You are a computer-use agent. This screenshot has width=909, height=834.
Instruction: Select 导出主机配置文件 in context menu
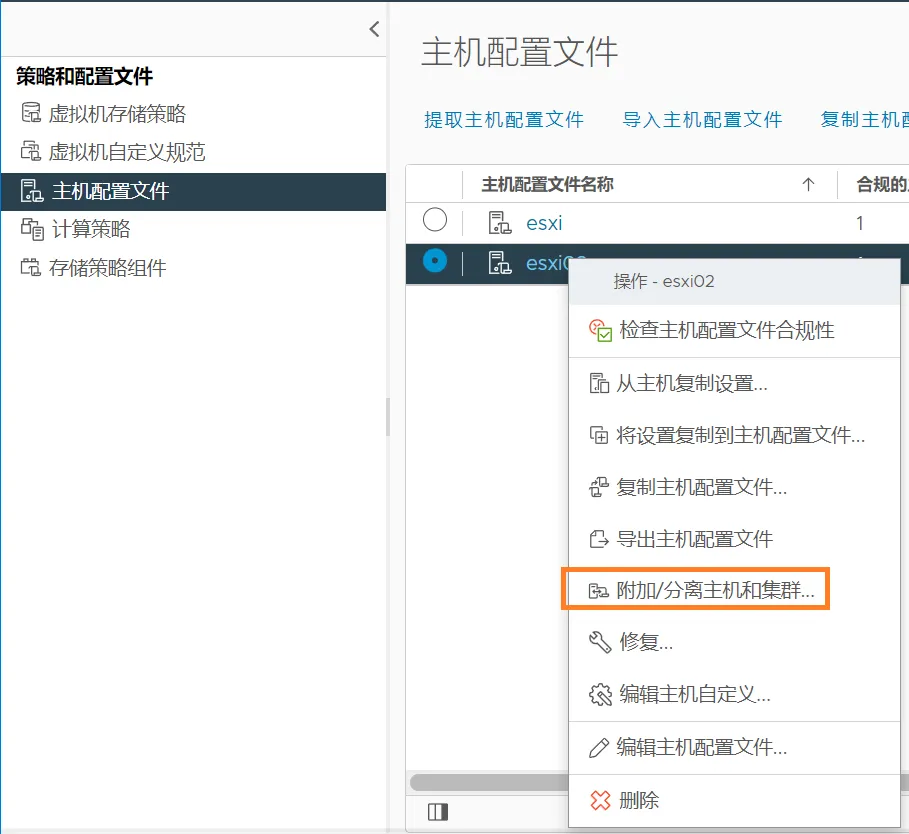click(694, 539)
